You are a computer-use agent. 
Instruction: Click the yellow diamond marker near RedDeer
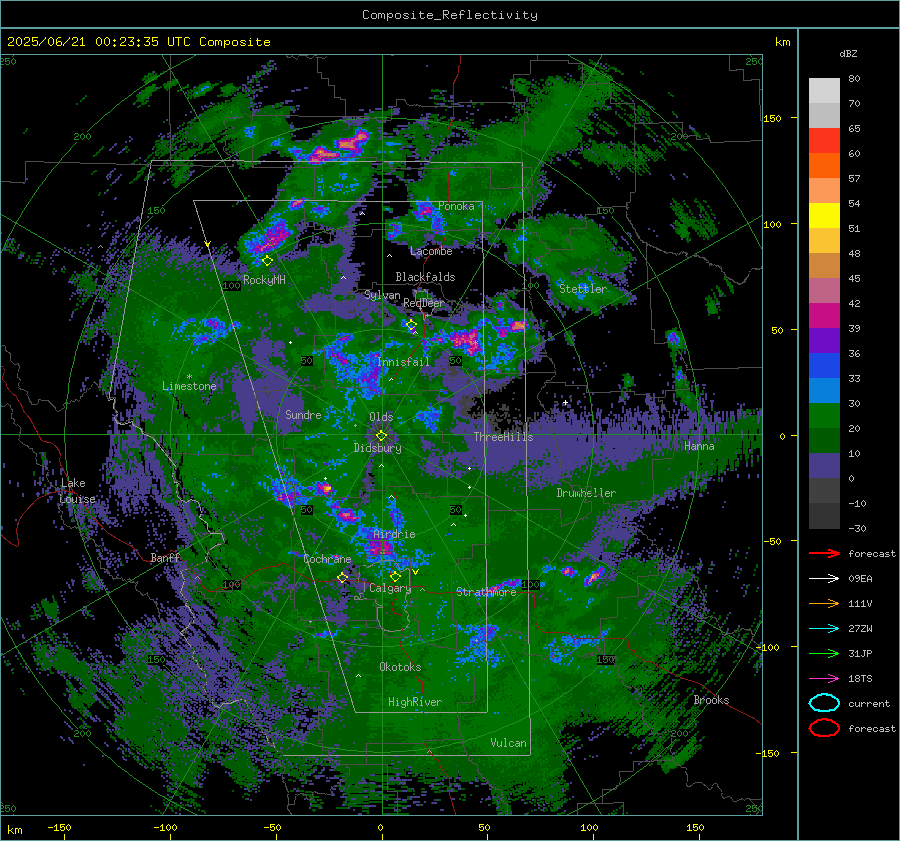coord(411,325)
